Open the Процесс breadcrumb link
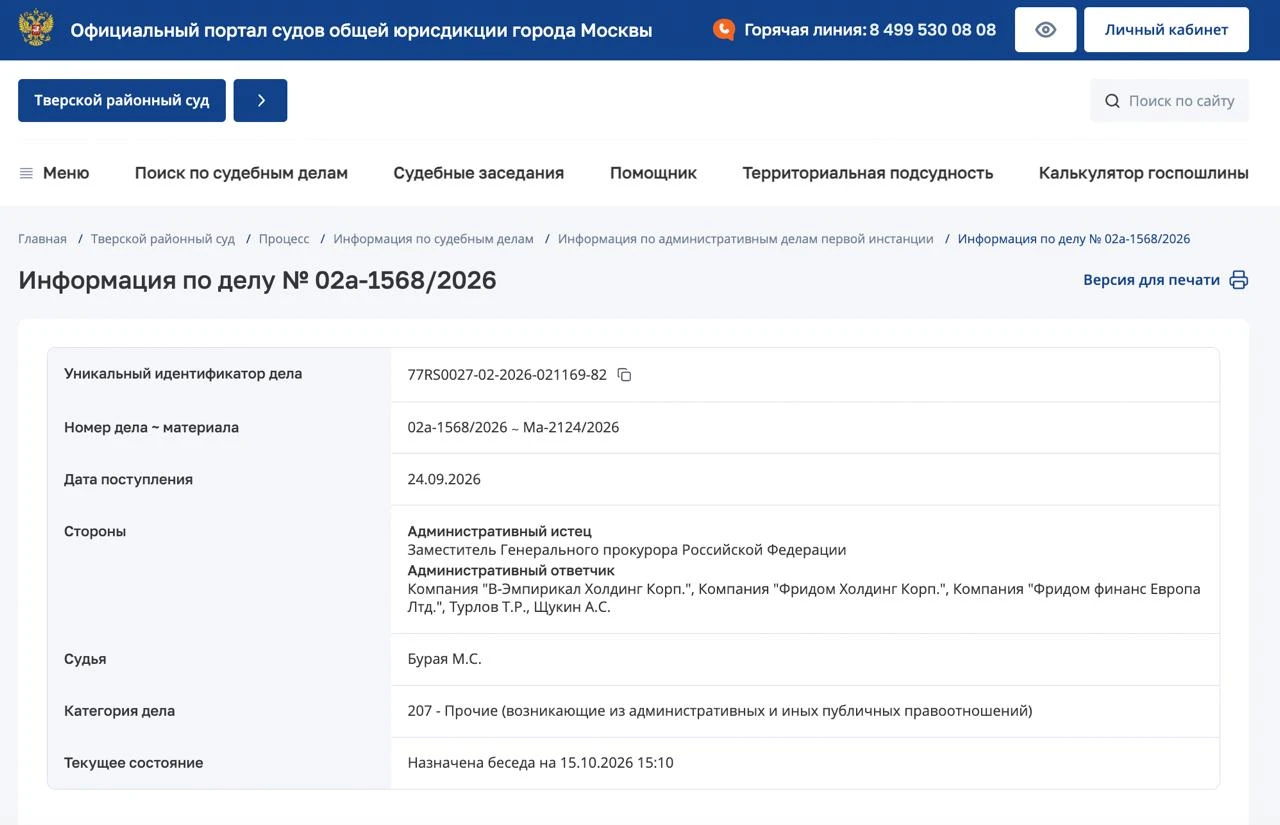 pyautogui.click(x=284, y=239)
